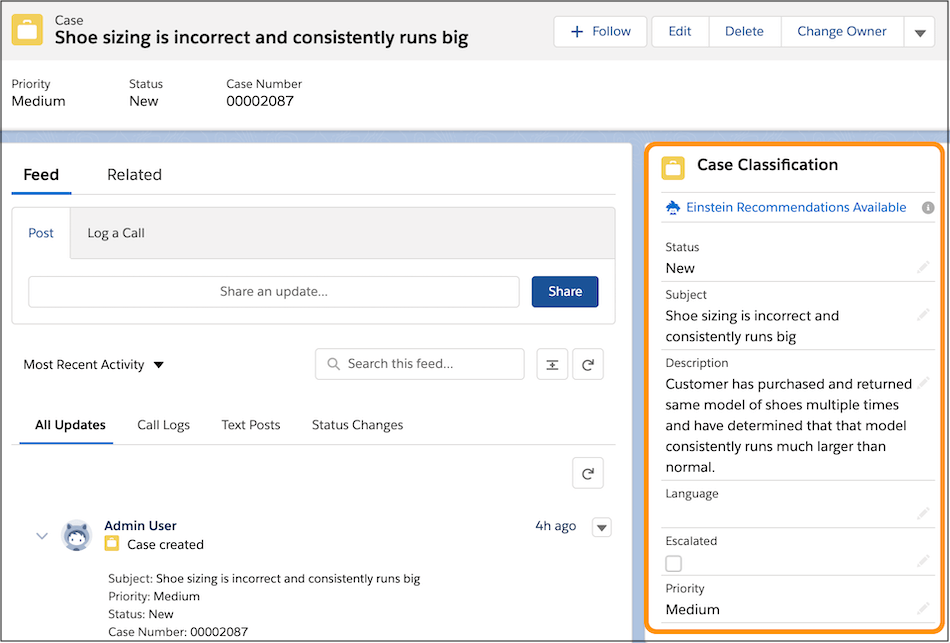Switch to the Related tab
Image resolution: width=950 pixels, height=643 pixels.
[x=134, y=175]
